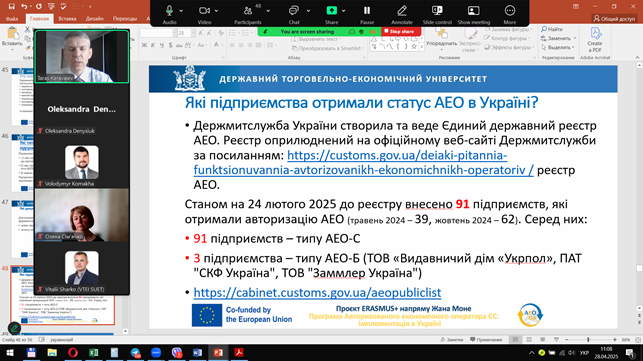Expand the arrow next to Audio
Image resolution: width=643 pixels, height=361 pixels.
[x=181, y=11]
